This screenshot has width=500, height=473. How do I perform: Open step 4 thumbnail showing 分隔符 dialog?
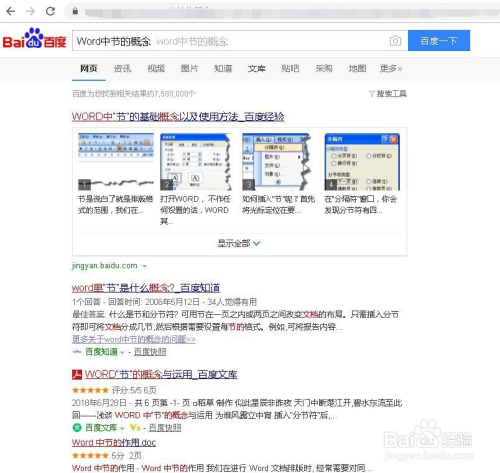click(x=362, y=162)
